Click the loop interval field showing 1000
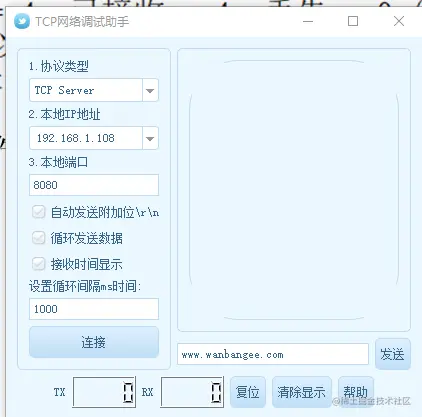Screen dimensions: 422x417 94,309
